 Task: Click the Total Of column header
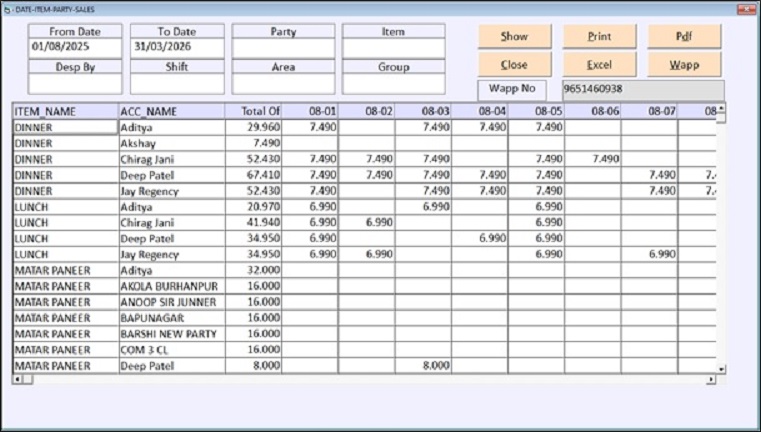[x=253, y=112]
